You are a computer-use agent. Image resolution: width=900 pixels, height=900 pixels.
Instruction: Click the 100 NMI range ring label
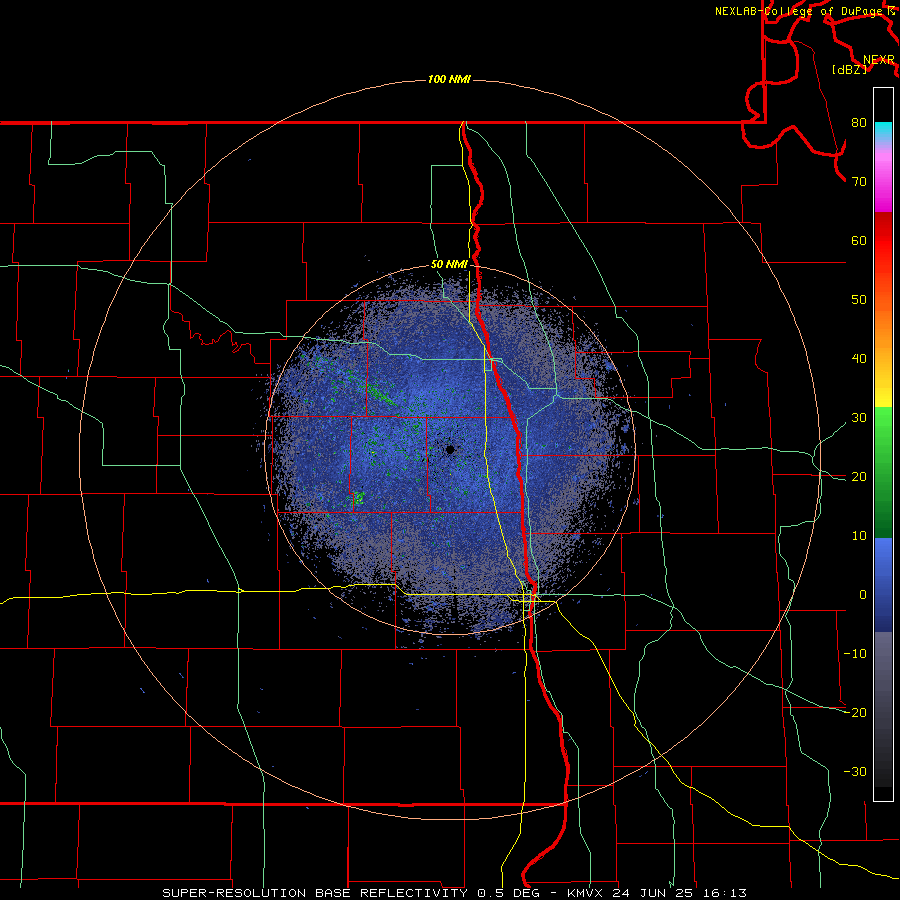click(x=449, y=79)
